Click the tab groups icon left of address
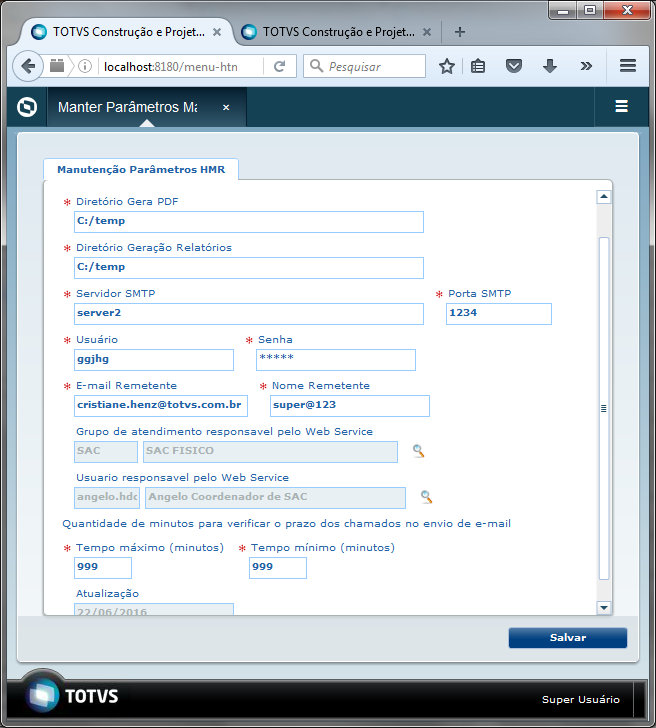Screen dimensions: 656x728 coord(57,66)
